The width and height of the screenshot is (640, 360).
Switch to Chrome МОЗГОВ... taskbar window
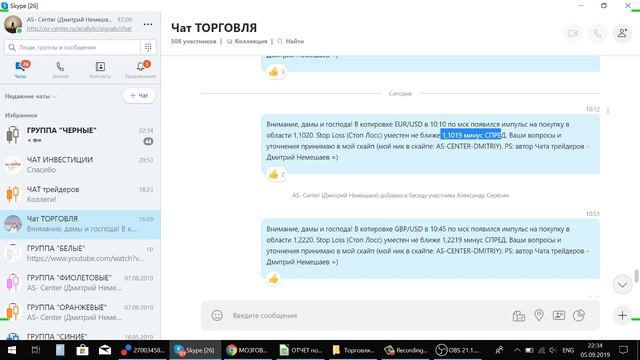pos(247,350)
